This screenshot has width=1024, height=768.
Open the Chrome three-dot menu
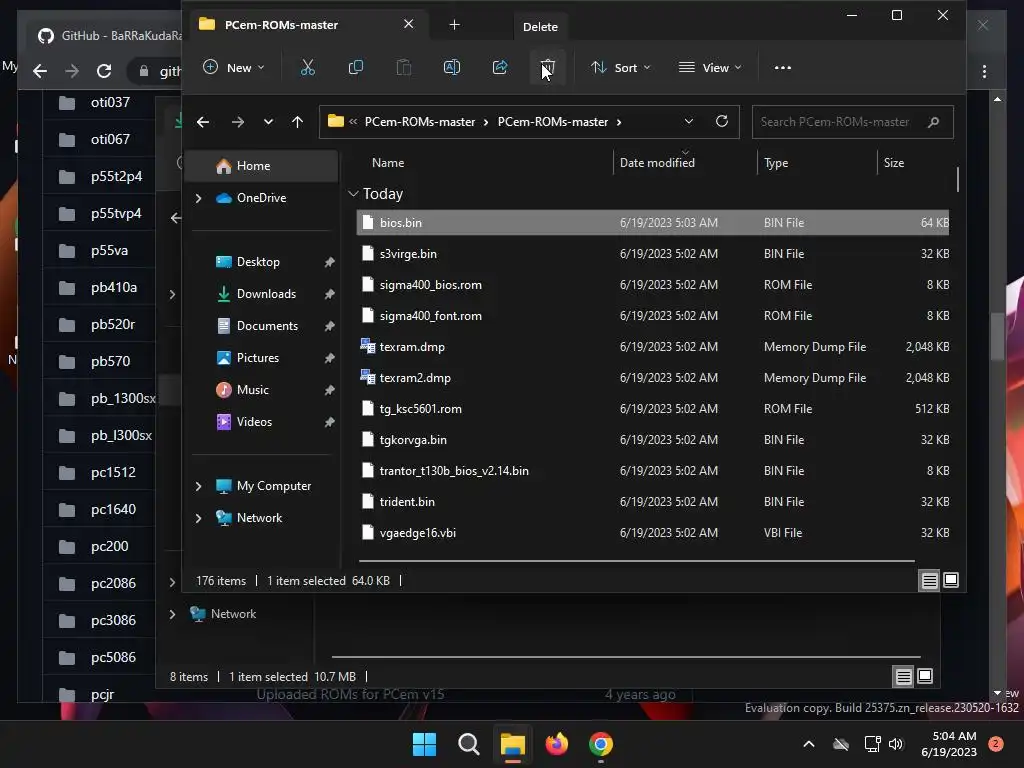[984, 71]
